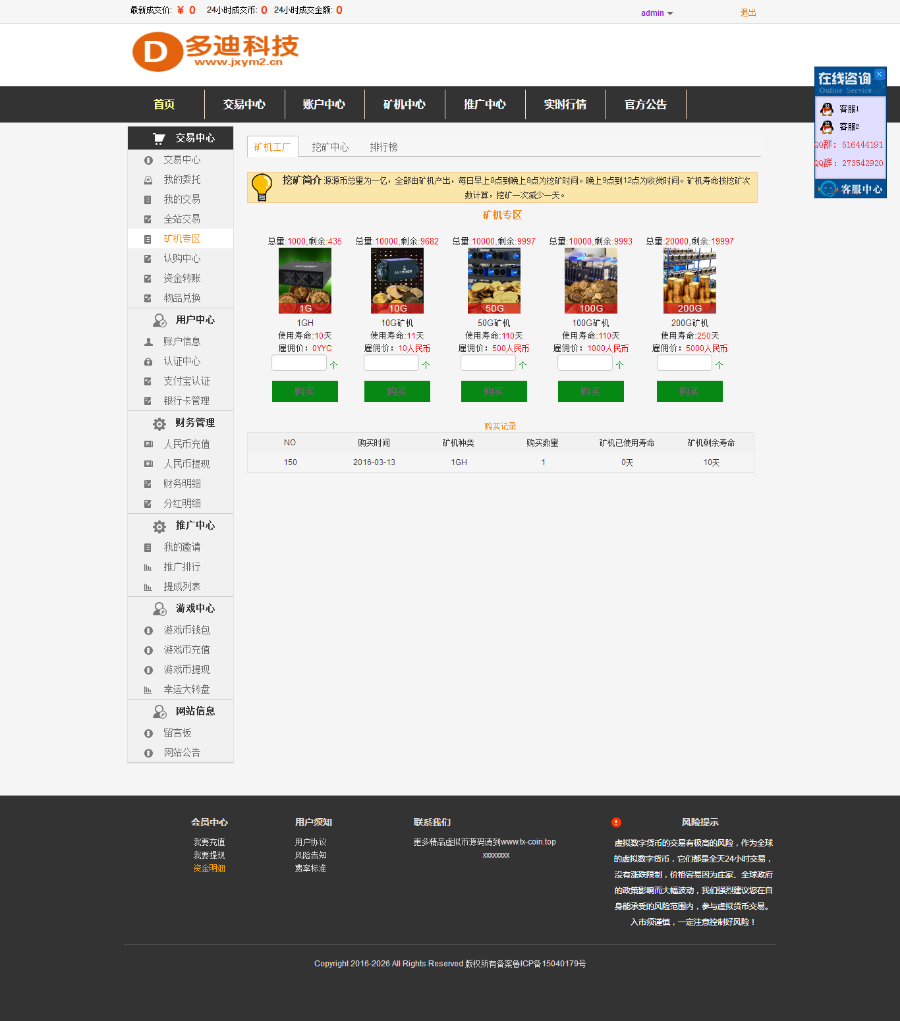Open 推广中心 in the top nav bar
Screen dimensions: 900x1021
click(x=485, y=104)
